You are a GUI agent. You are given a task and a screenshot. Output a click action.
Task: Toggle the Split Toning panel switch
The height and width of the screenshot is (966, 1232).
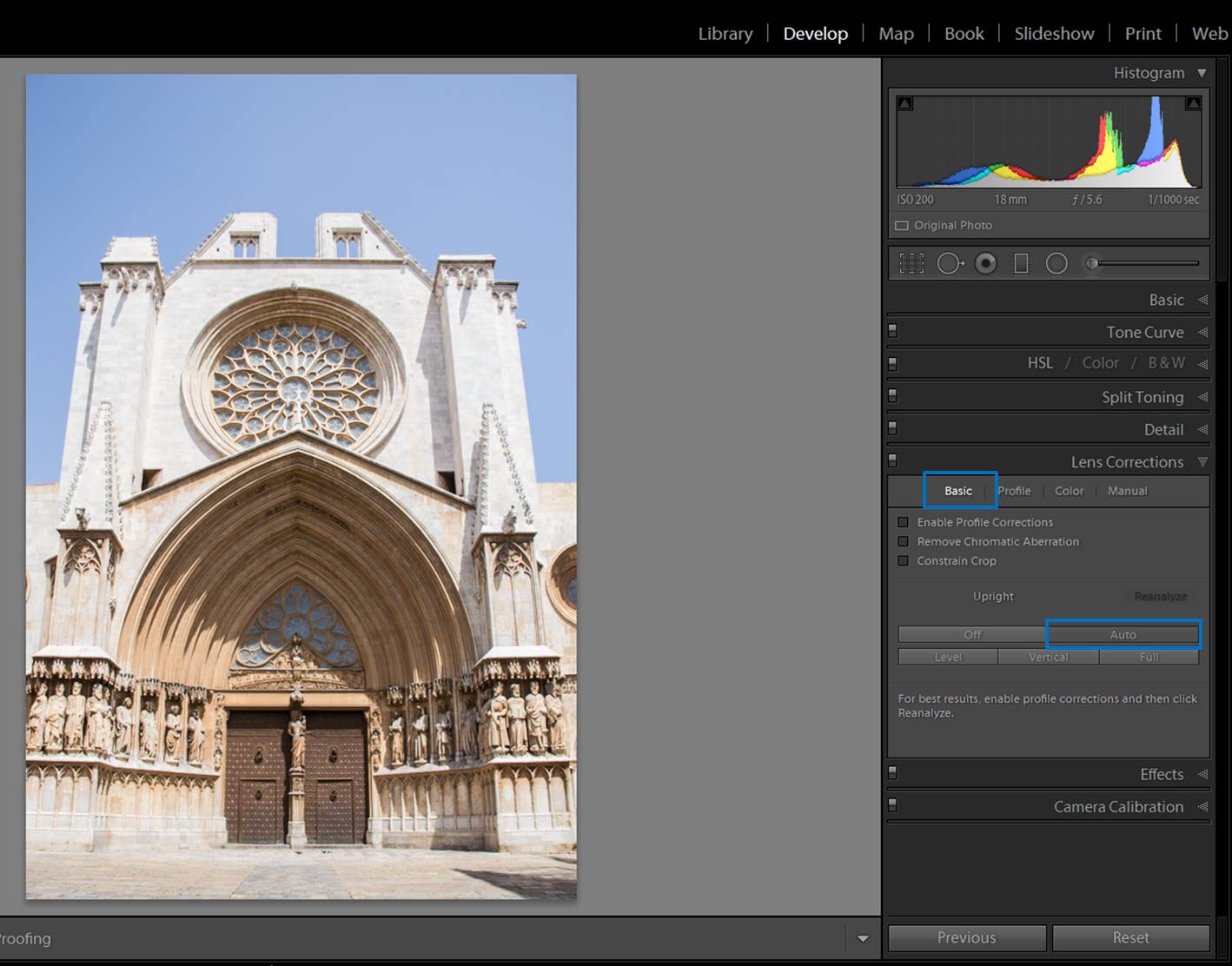pyautogui.click(x=892, y=395)
